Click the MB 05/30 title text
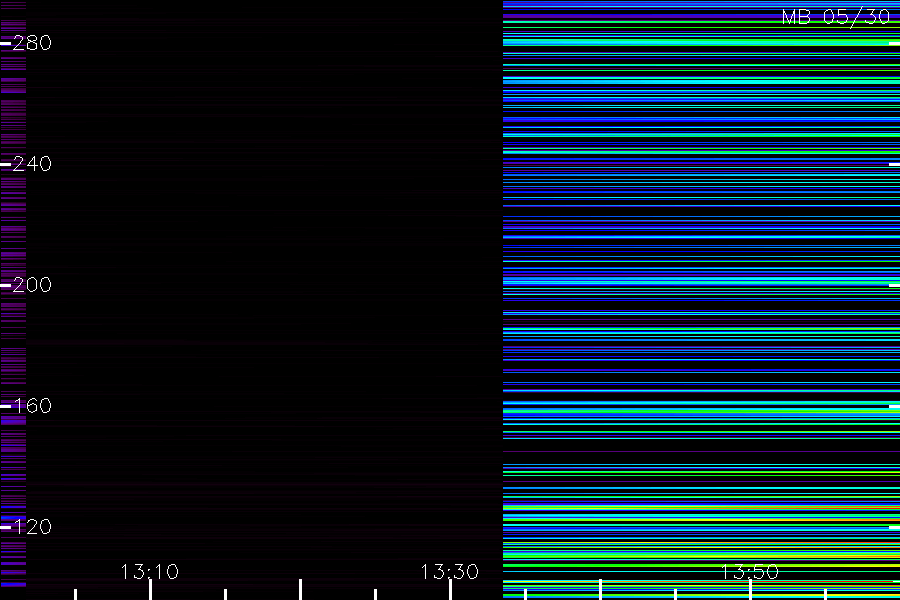900x600 pixels. pyautogui.click(x=836, y=17)
